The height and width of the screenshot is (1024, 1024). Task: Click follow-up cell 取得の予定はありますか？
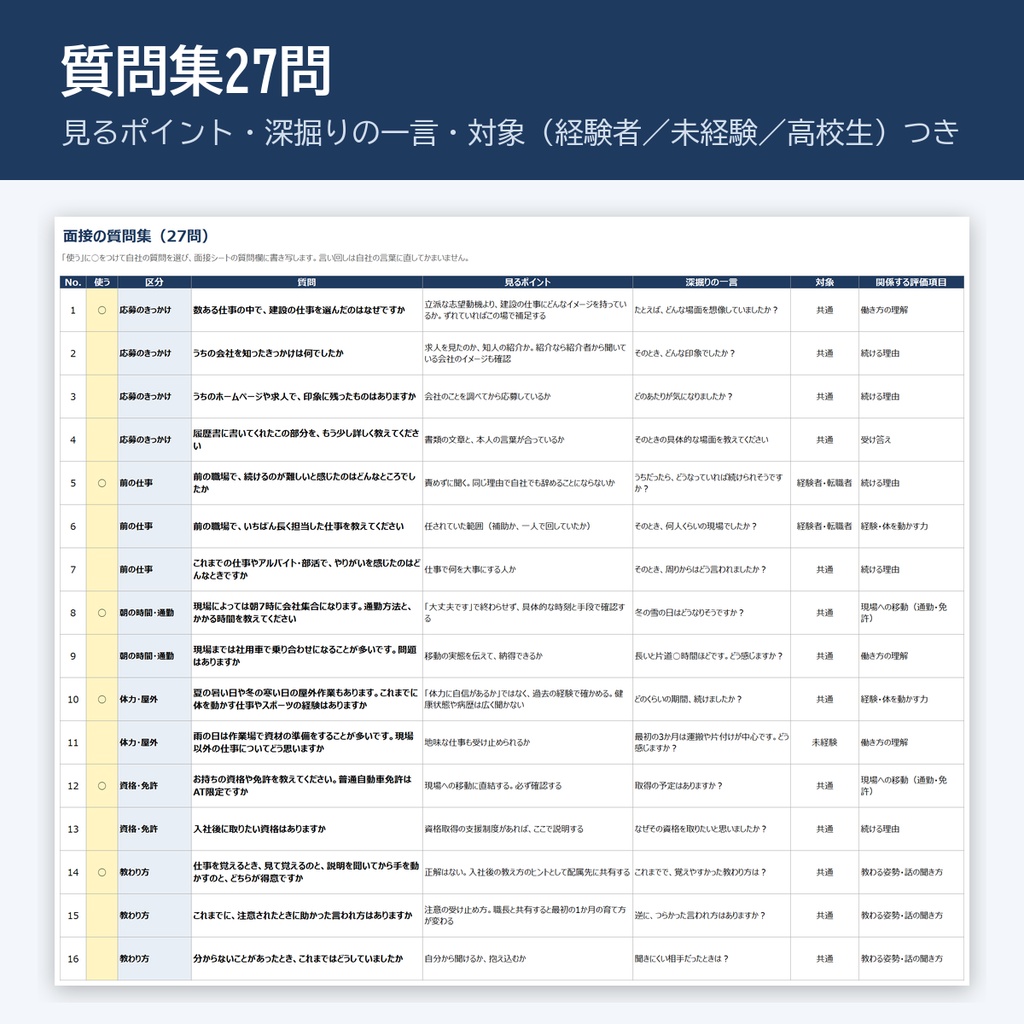(711, 786)
